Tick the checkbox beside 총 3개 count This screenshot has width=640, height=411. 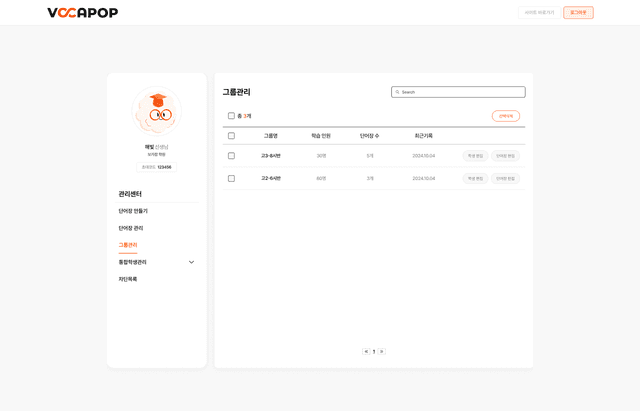(x=231, y=116)
